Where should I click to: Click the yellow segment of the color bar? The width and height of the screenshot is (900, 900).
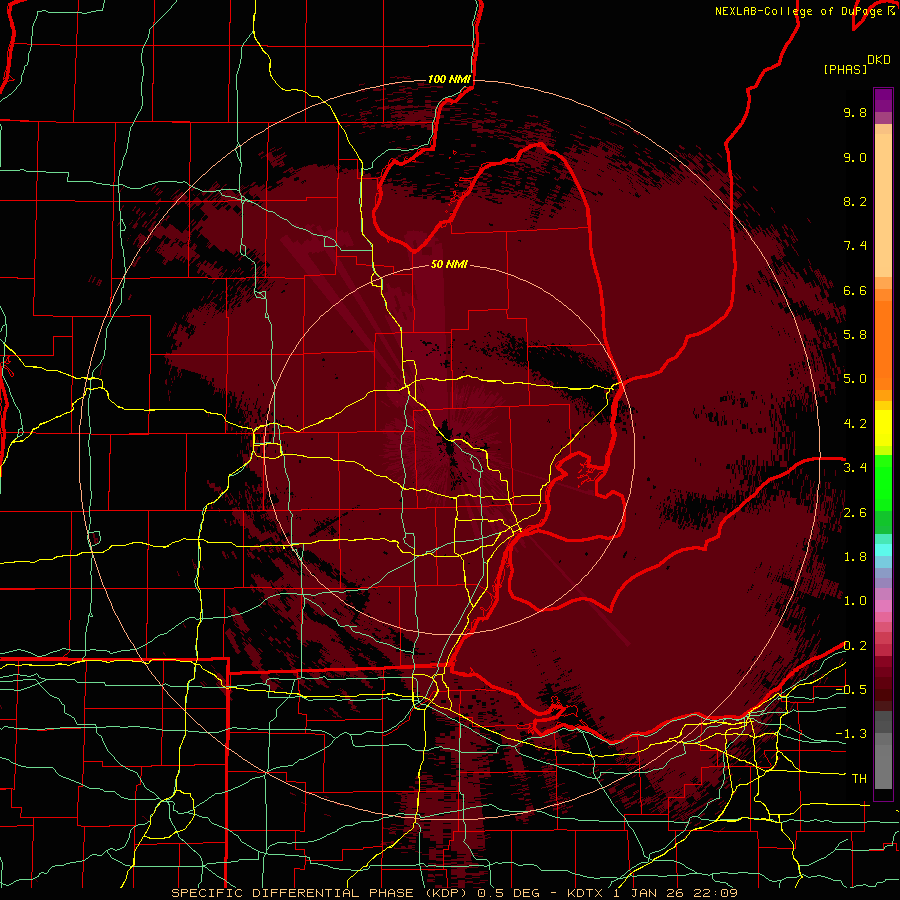(883, 428)
